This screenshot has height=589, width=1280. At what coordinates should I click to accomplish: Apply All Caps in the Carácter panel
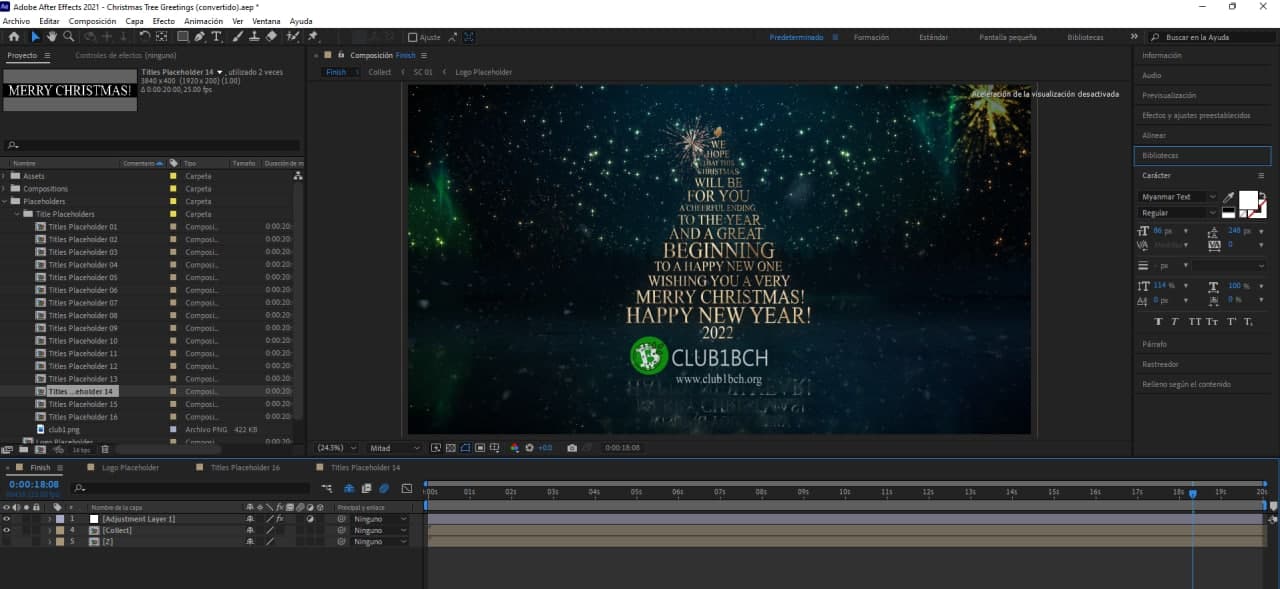tap(1194, 322)
